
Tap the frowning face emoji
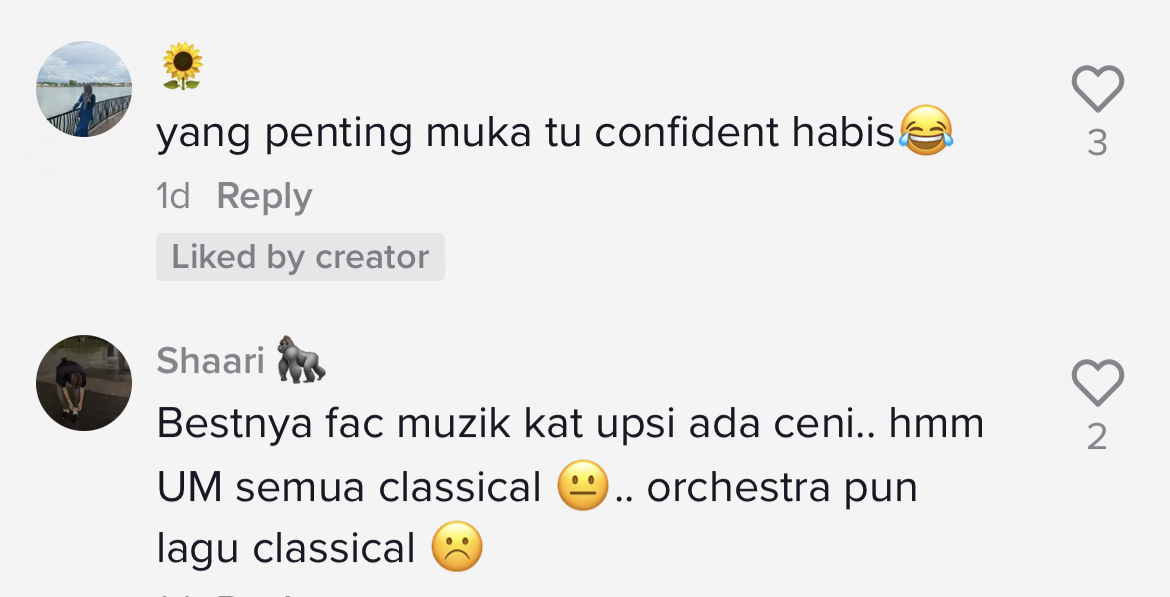point(457,548)
